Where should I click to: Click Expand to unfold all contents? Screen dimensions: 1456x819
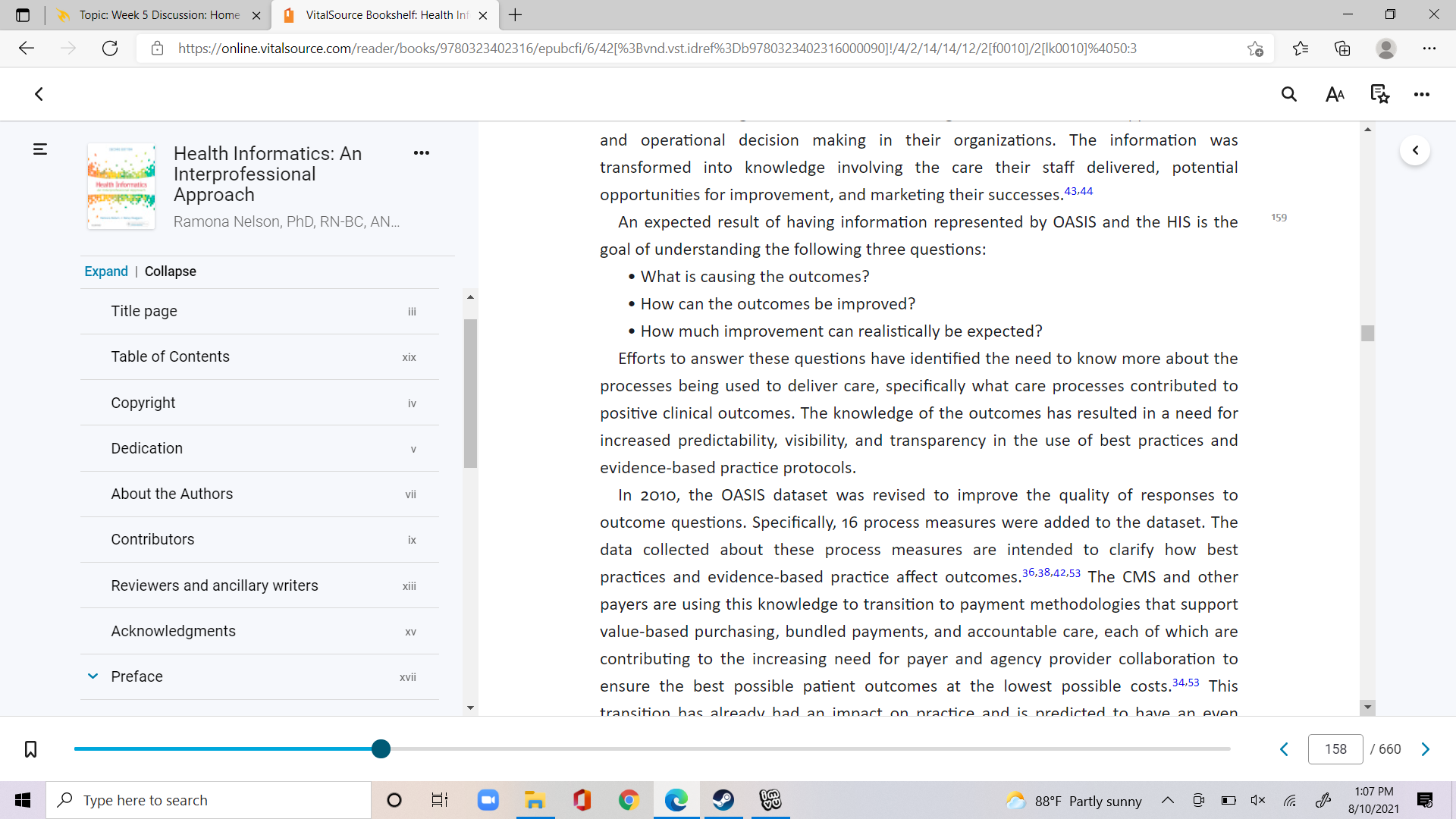click(x=106, y=271)
